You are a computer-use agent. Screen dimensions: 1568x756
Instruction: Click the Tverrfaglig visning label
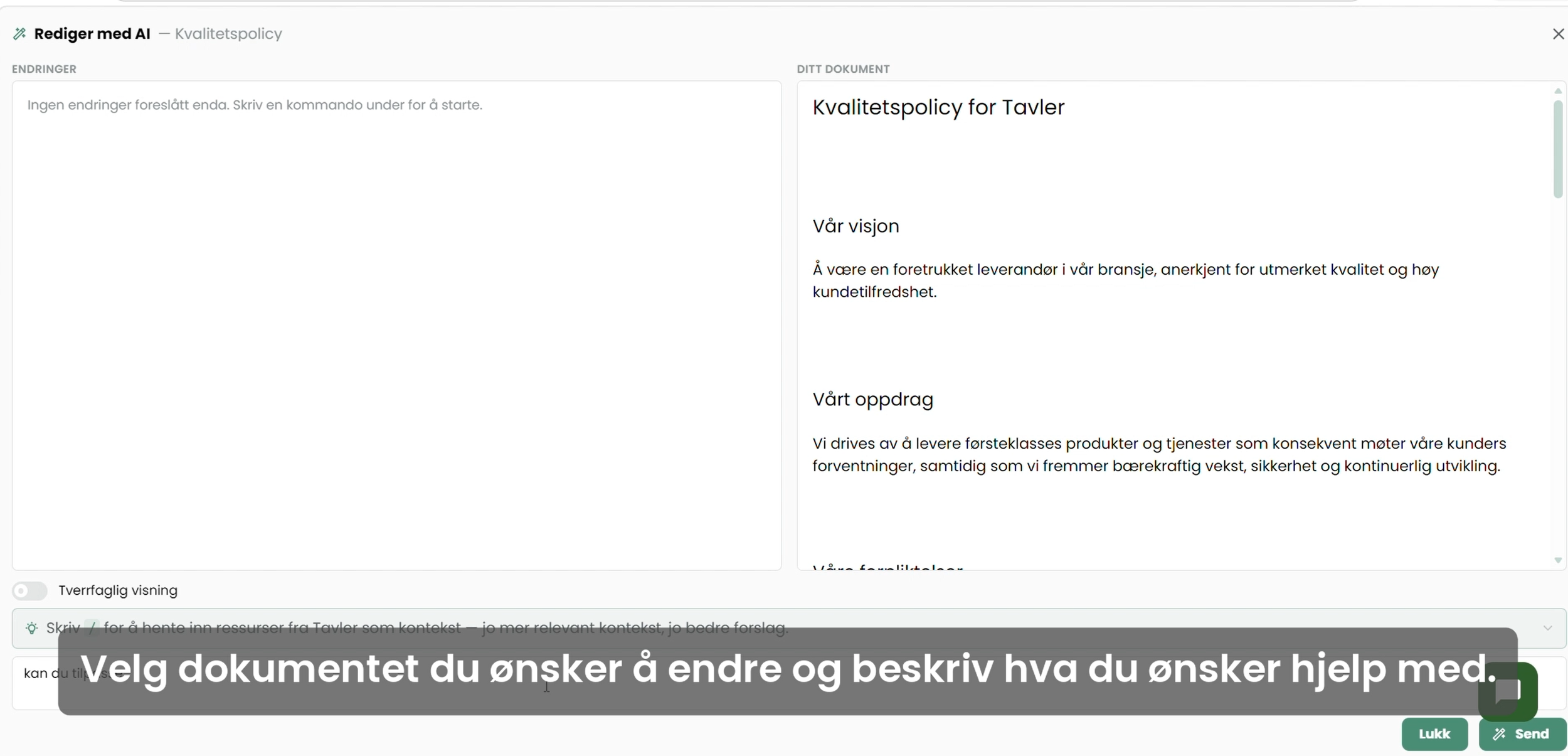pos(118,590)
